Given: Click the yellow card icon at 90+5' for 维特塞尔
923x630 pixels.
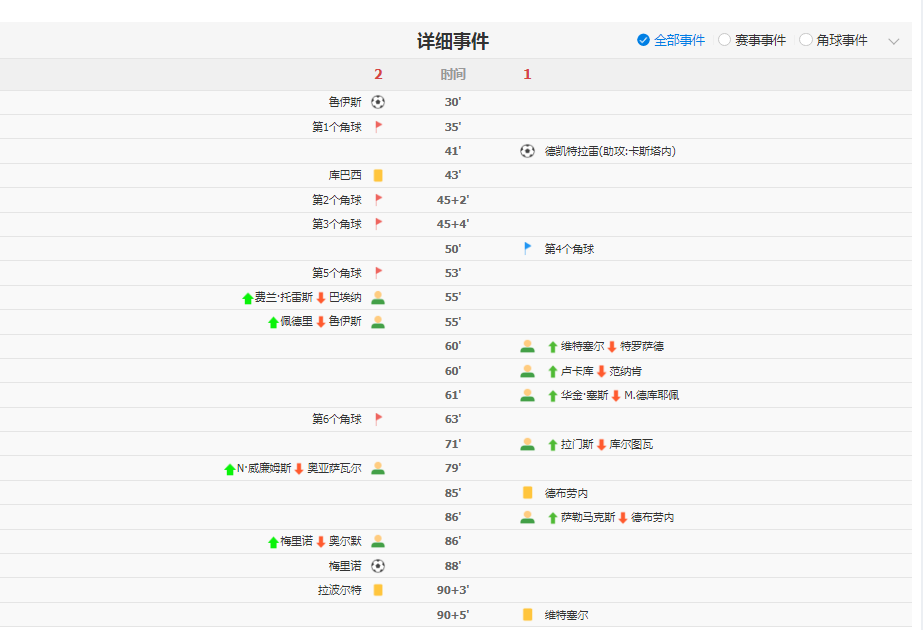Looking at the screenshot, I should pos(527,615).
